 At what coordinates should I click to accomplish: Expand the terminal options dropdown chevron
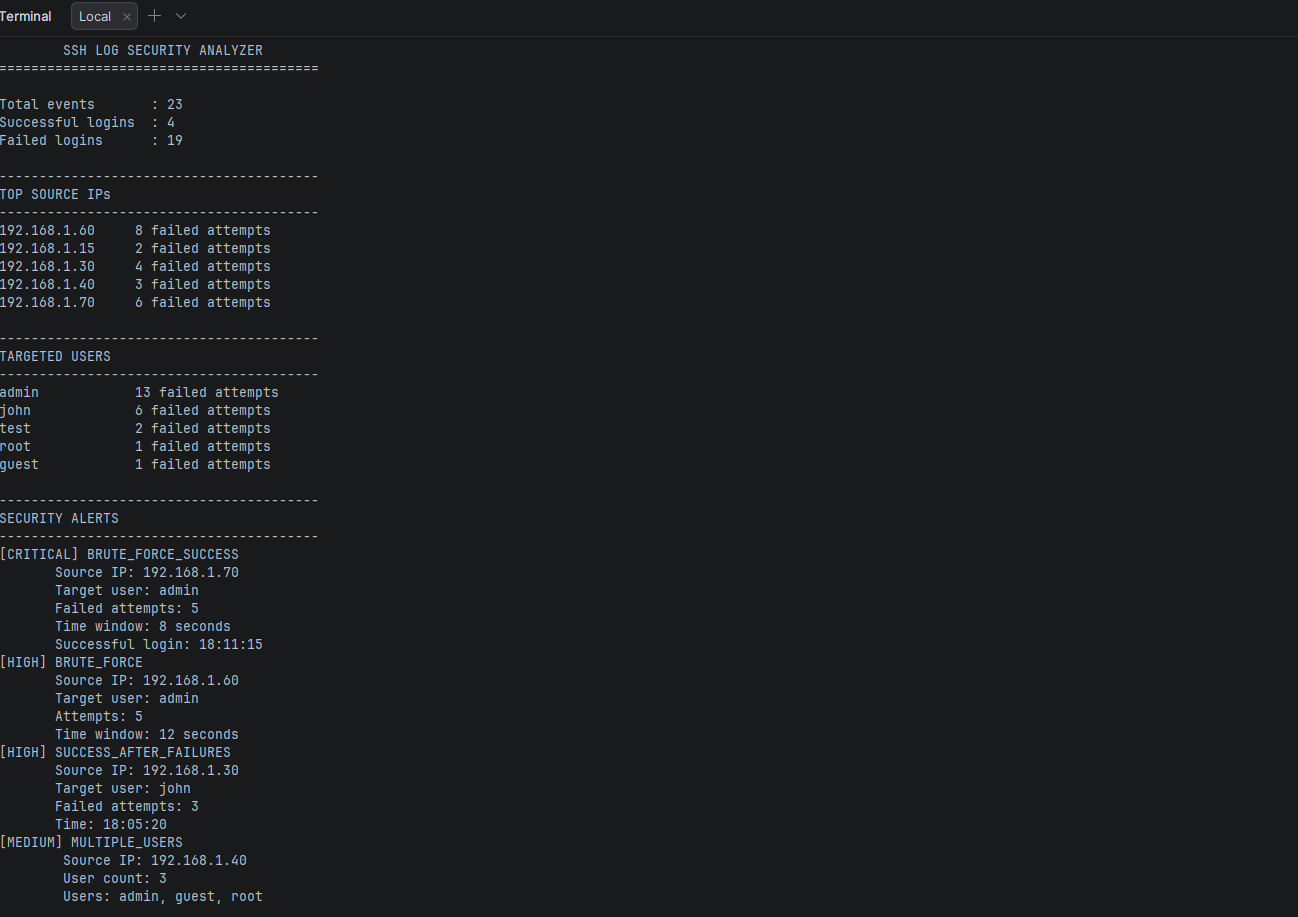[x=181, y=16]
